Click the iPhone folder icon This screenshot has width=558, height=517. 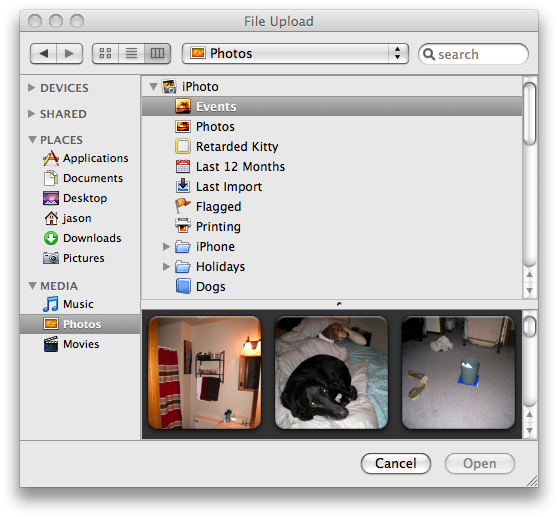pos(183,247)
